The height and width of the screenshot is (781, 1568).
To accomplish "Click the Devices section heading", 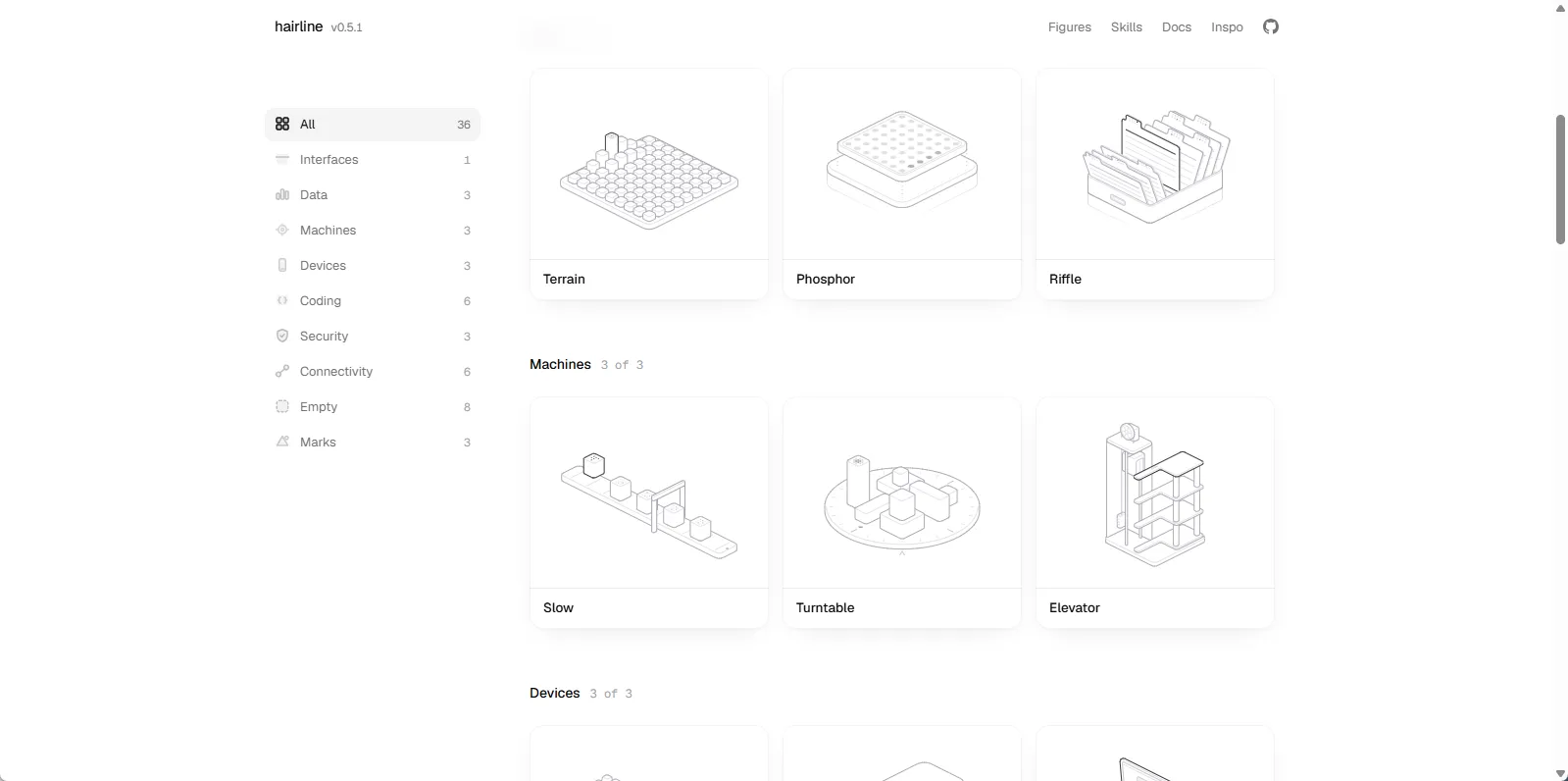I will tap(555, 693).
